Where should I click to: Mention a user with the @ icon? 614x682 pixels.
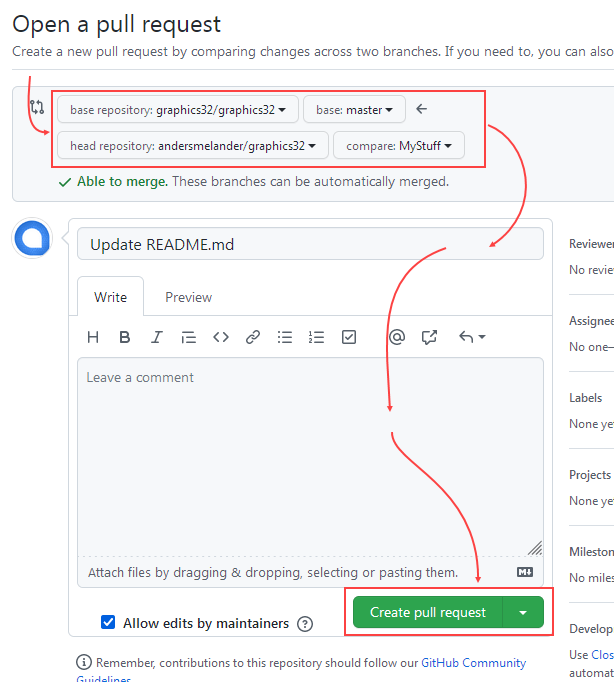click(397, 337)
